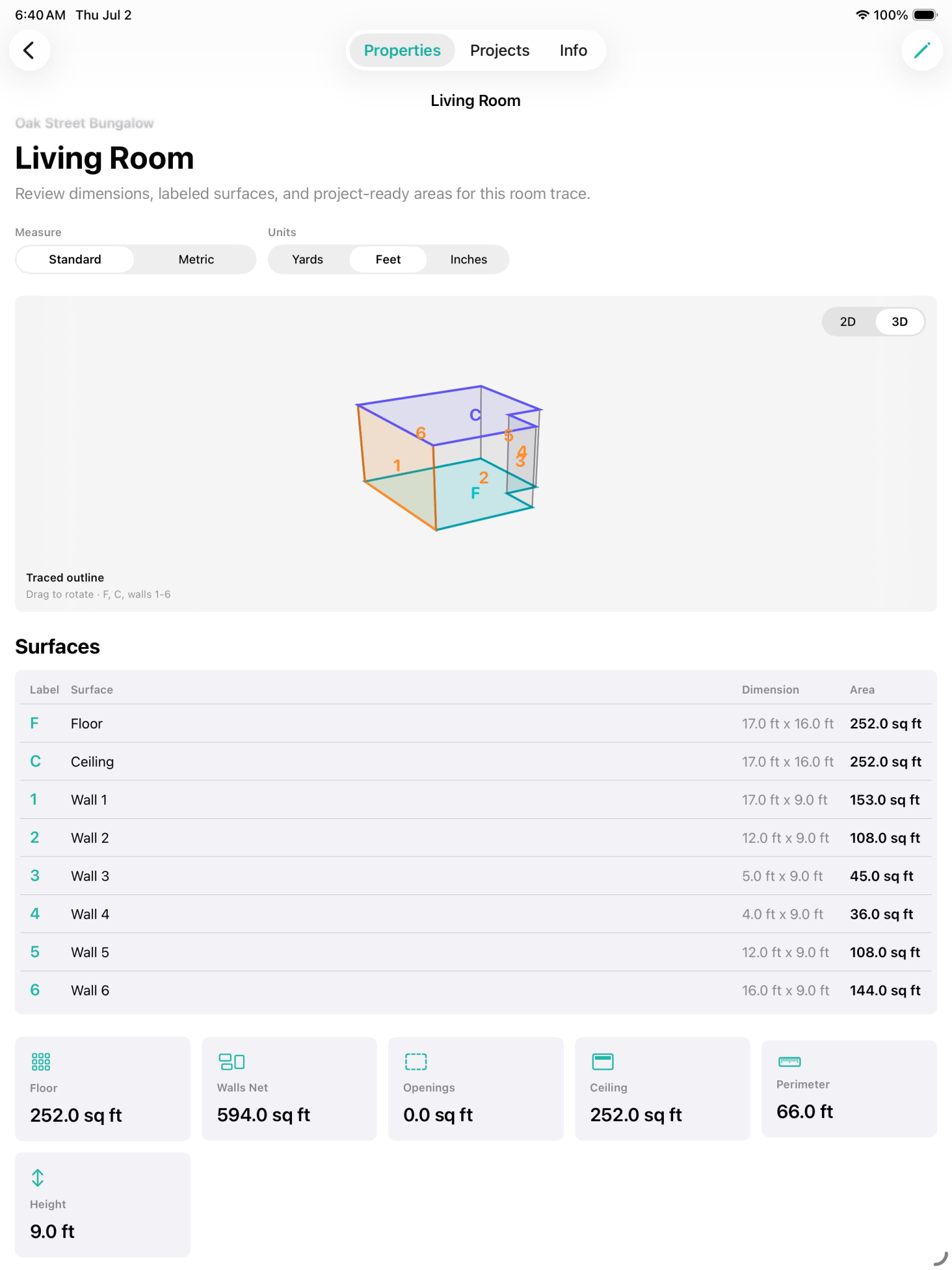Tap the 3D room model preview
The width and height of the screenshot is (952, 1270).
click(449, 458)
